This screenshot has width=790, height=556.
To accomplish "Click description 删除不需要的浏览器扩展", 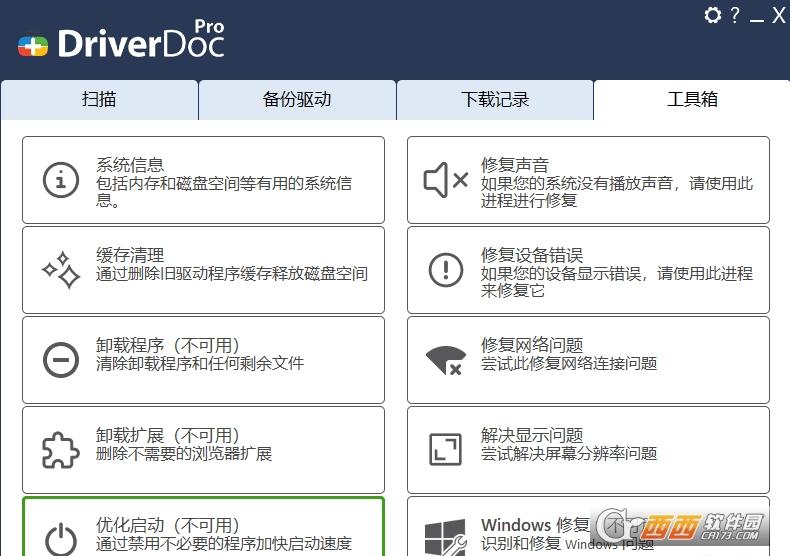I will coord(184,453).
